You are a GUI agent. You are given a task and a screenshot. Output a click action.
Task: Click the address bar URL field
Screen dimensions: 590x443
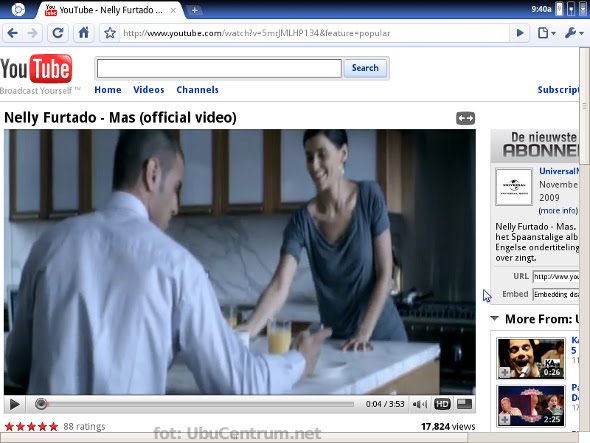click(x=314, y=33)
